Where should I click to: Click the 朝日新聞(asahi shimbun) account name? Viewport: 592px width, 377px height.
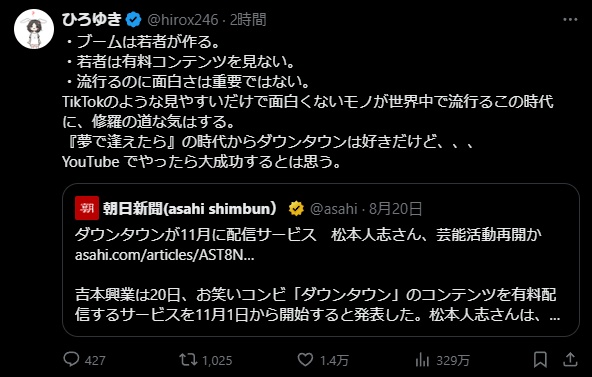[x=190, y=208]
